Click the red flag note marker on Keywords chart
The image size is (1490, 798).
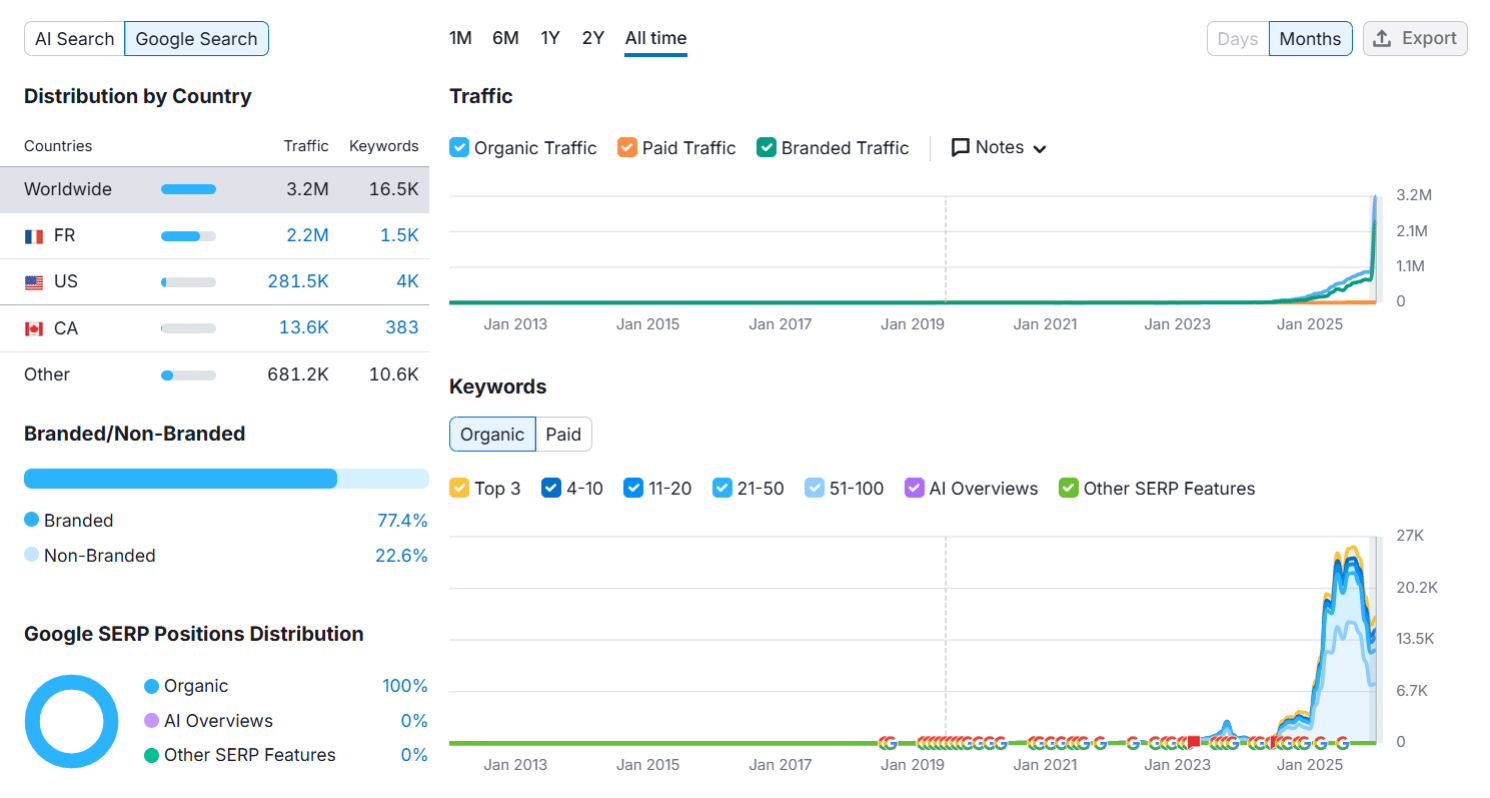tap(1193, 742)
